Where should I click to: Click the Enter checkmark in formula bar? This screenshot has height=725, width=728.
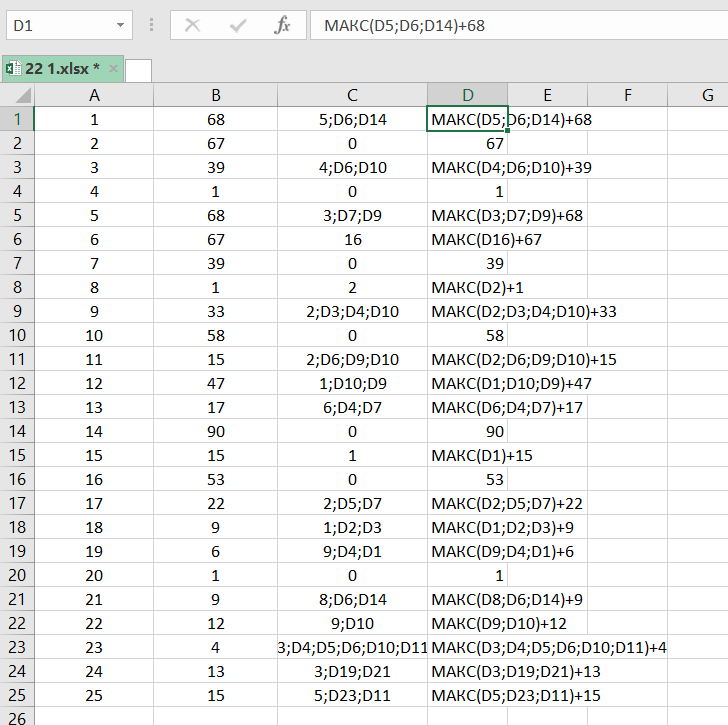pos(238,25)
